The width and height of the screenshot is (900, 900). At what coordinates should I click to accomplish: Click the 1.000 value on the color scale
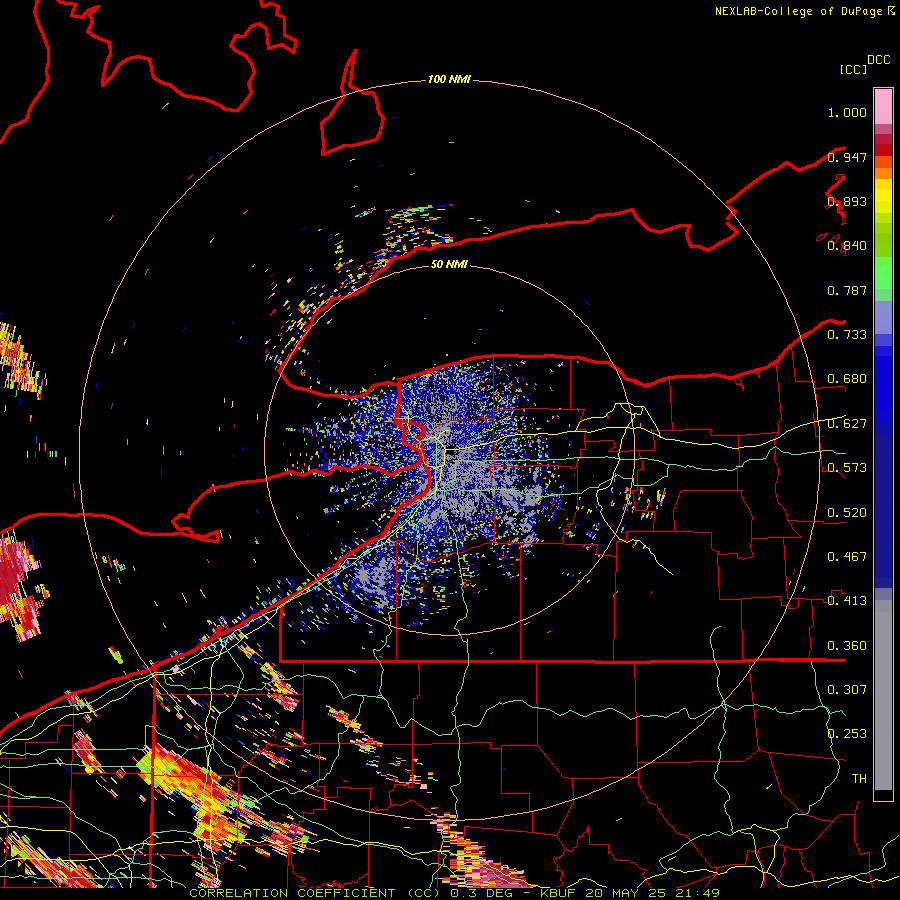[847, 112]
